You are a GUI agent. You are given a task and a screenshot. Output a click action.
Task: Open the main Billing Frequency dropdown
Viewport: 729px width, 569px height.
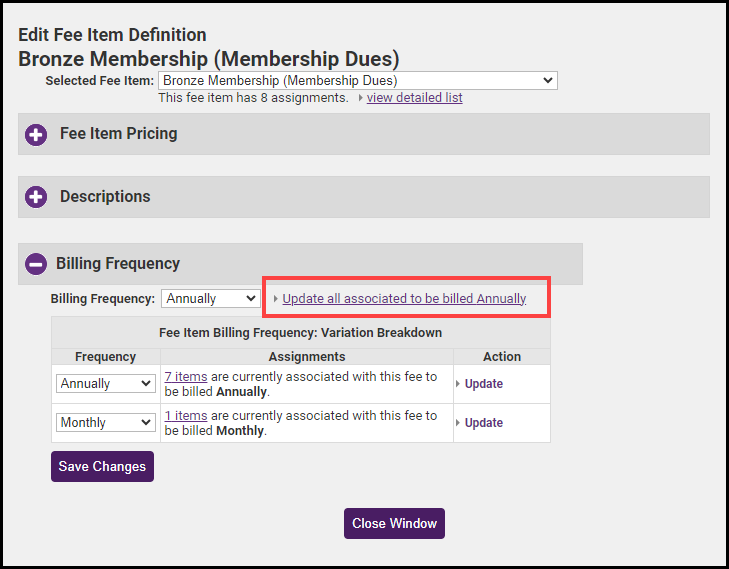[x=210, y=298]
